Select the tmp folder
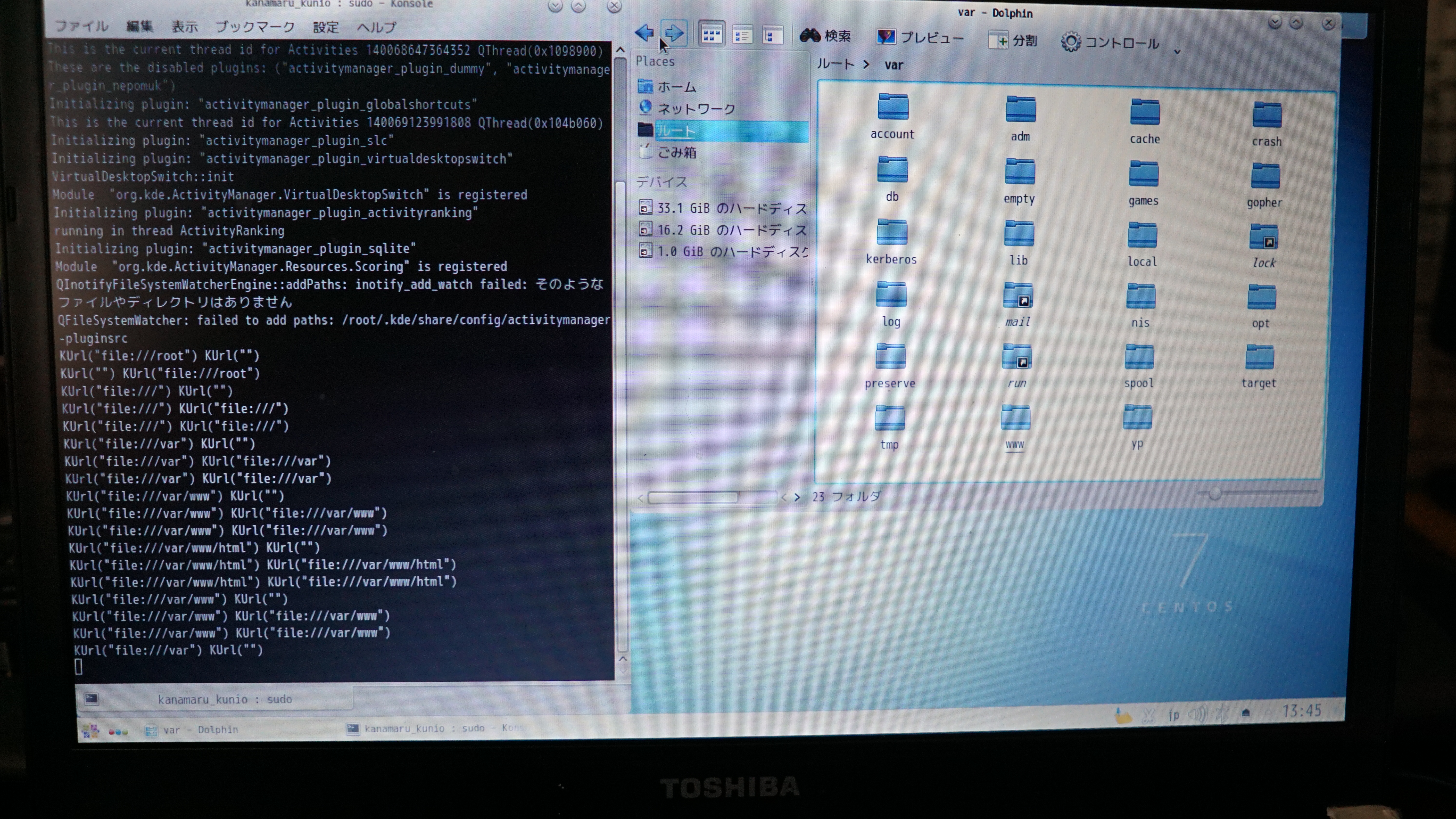Viewport: 1456px width, 819px height. coord(889,427)
